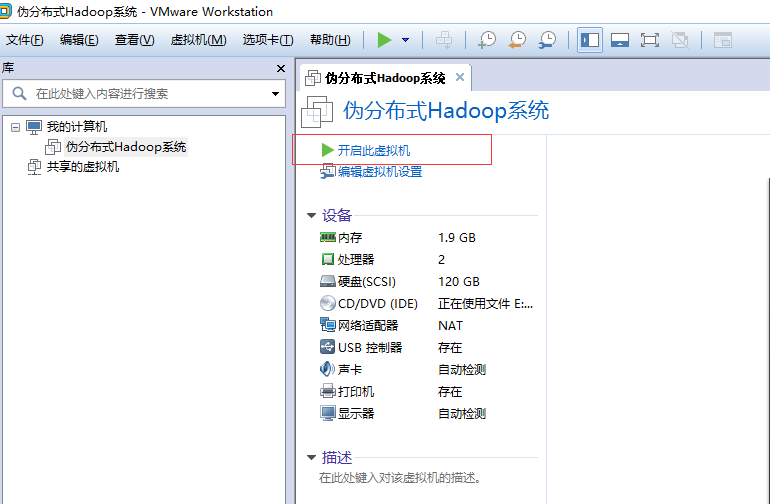Open the 选项卡(T) menu
The height and width of the screenshot is (504, 770).
(x=268, y=40)
